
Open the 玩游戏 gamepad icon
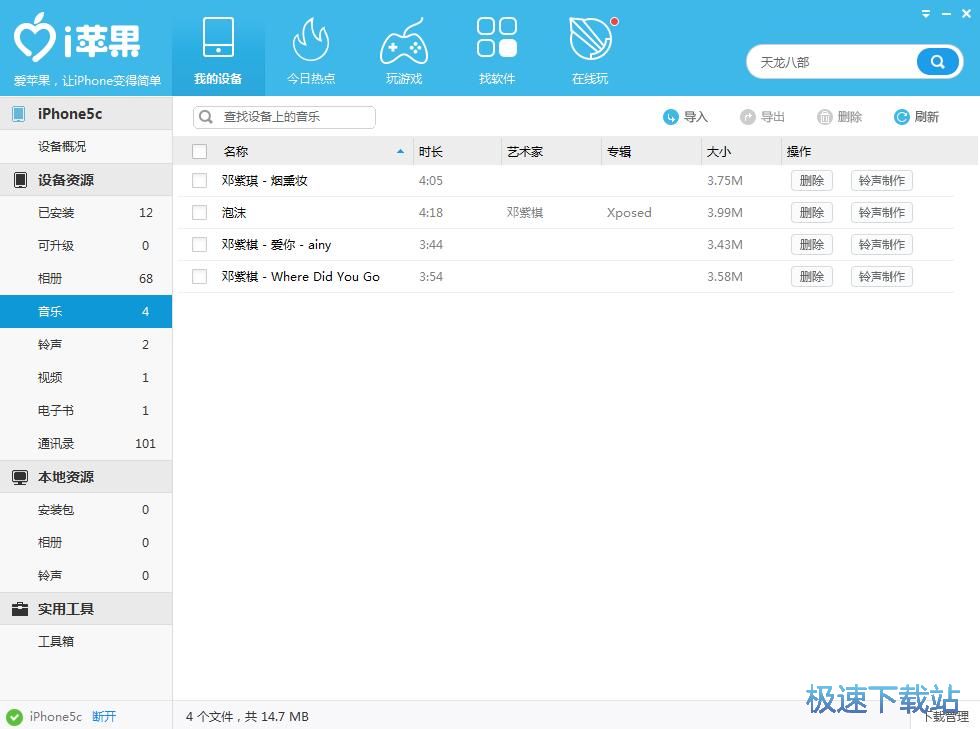click(404, 41)
